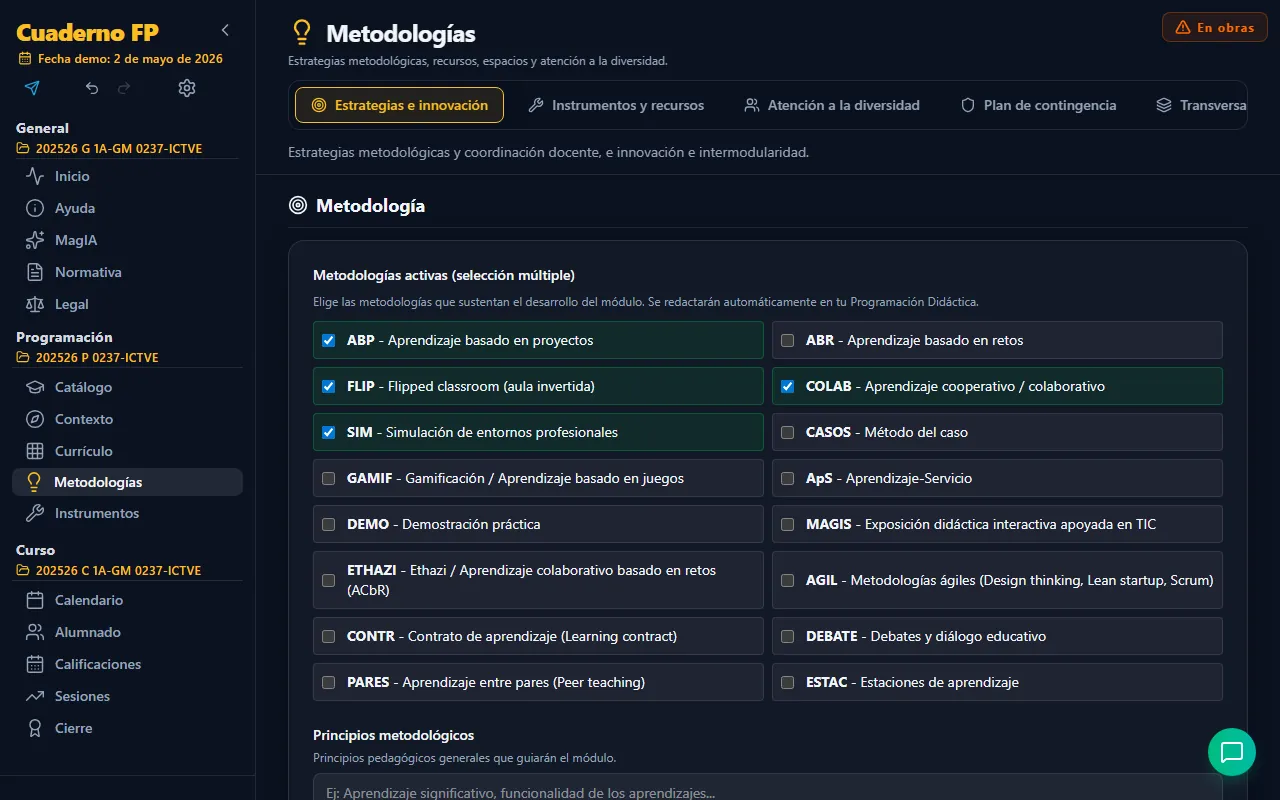Check ApS Aprendizaje-Servicio checkbox
Viewport: 1280px width, 800px height.
point(787,478)
